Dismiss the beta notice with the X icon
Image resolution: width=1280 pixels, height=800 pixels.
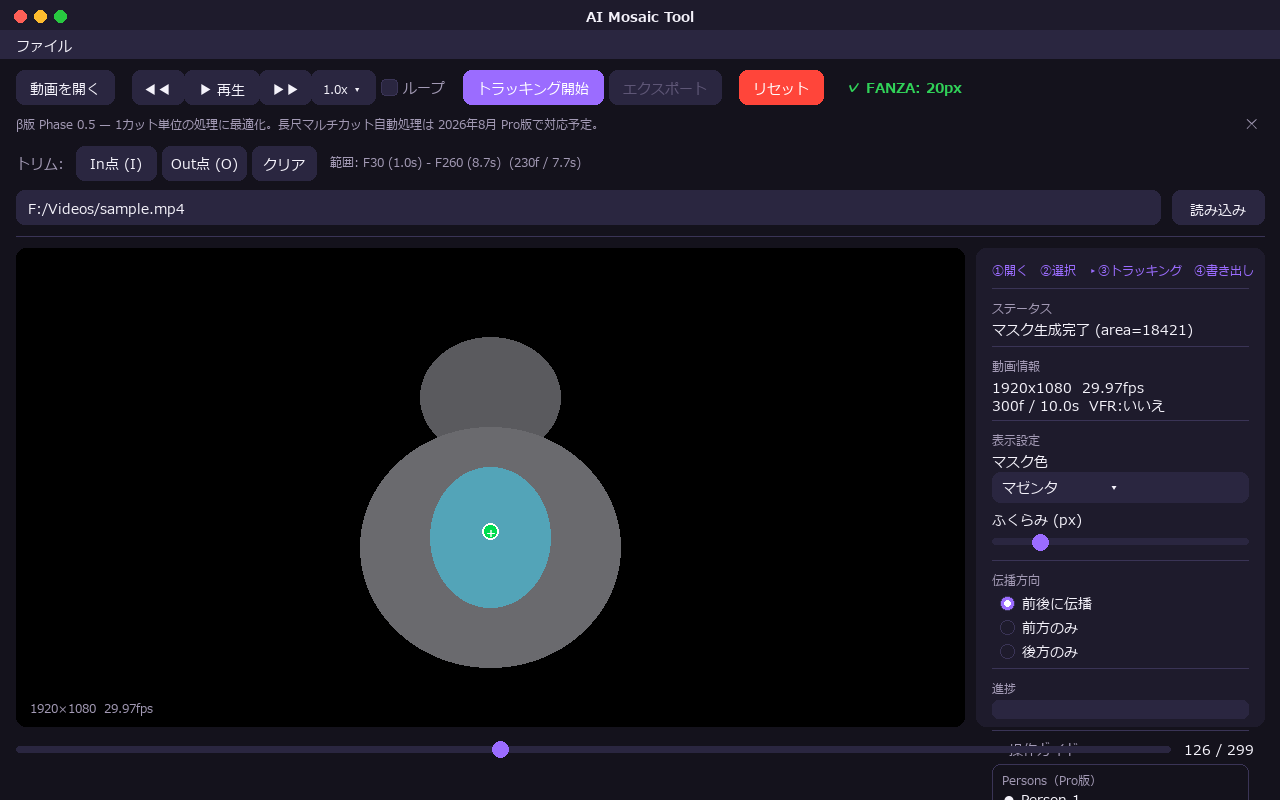(1251, 124)
